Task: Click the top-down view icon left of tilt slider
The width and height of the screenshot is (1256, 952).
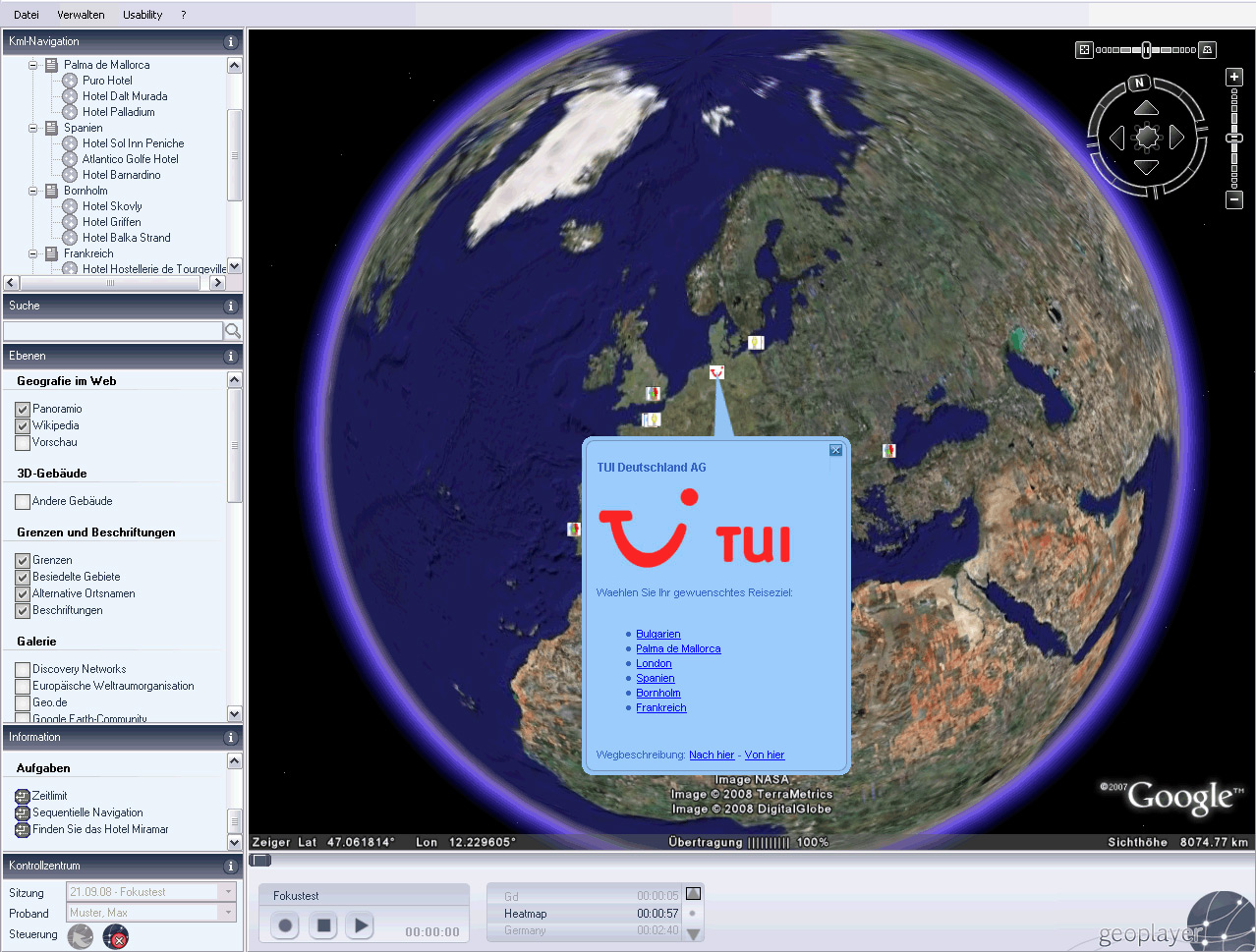Action: click(1084, 49)
